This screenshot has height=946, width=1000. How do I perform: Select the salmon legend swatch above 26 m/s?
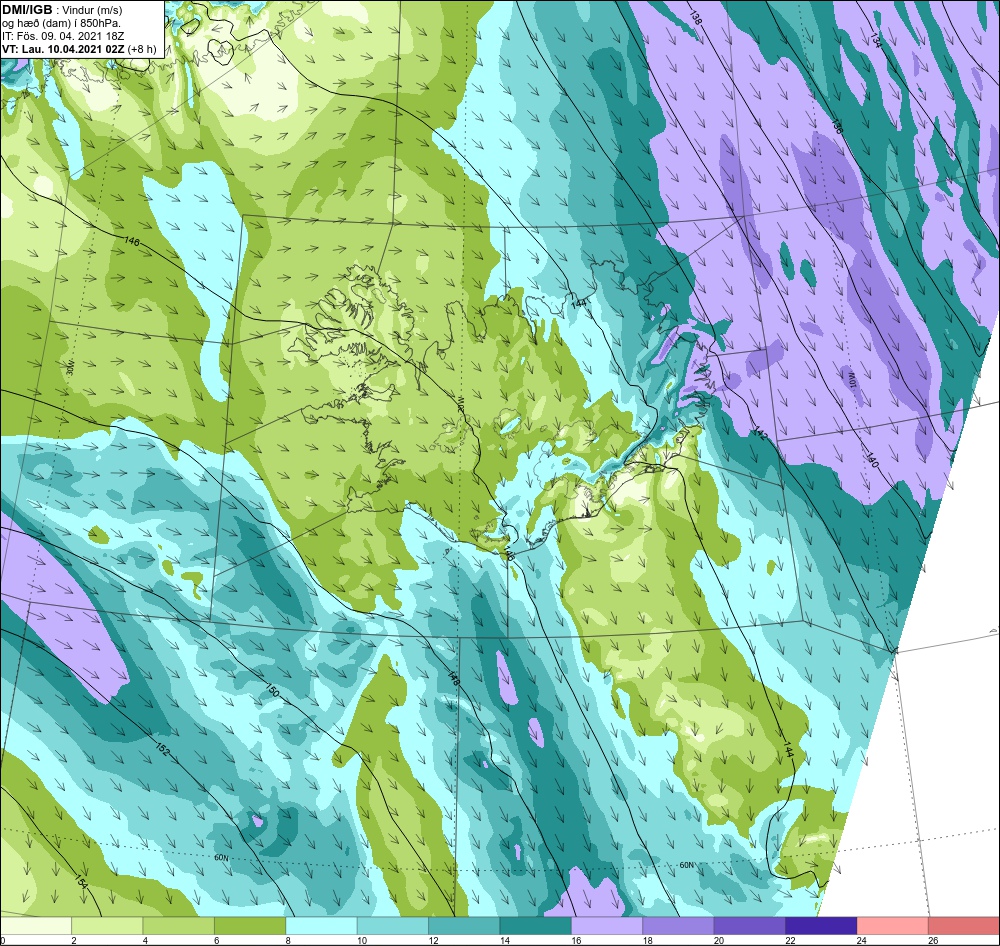tap(964, 925)
